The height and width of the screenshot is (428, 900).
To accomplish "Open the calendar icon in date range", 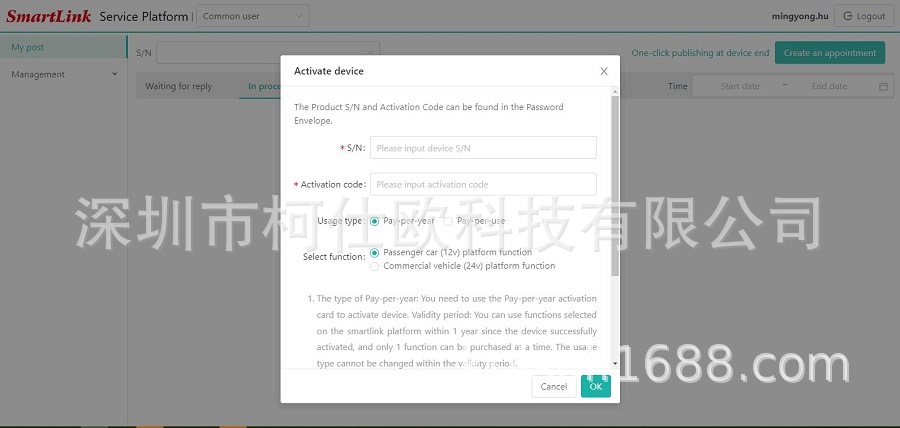I will (883, 86).
